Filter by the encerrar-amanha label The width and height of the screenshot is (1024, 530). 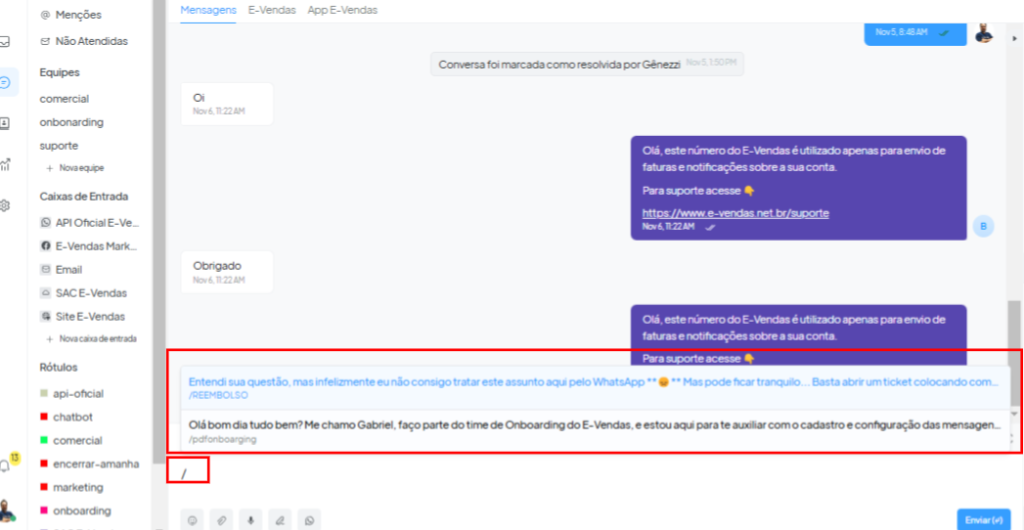pos(89,464)
